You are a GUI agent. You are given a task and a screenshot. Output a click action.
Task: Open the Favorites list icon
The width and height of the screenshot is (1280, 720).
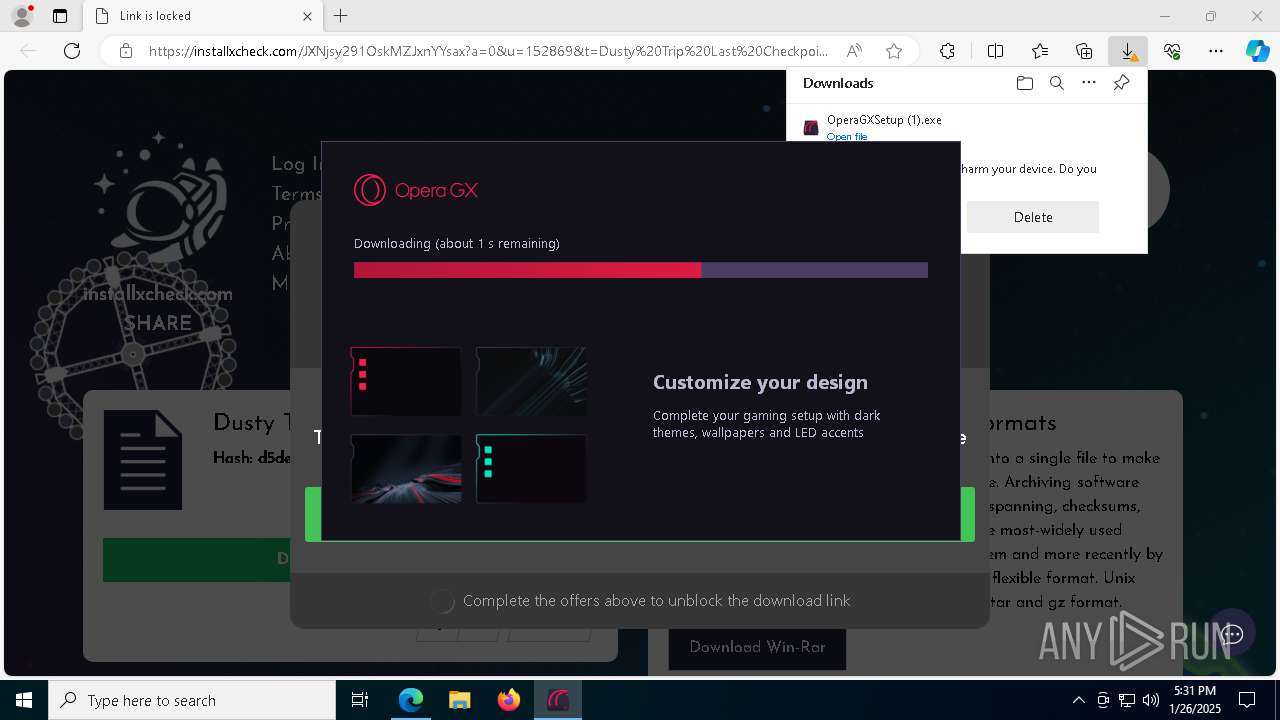[x=1040, y=51]
